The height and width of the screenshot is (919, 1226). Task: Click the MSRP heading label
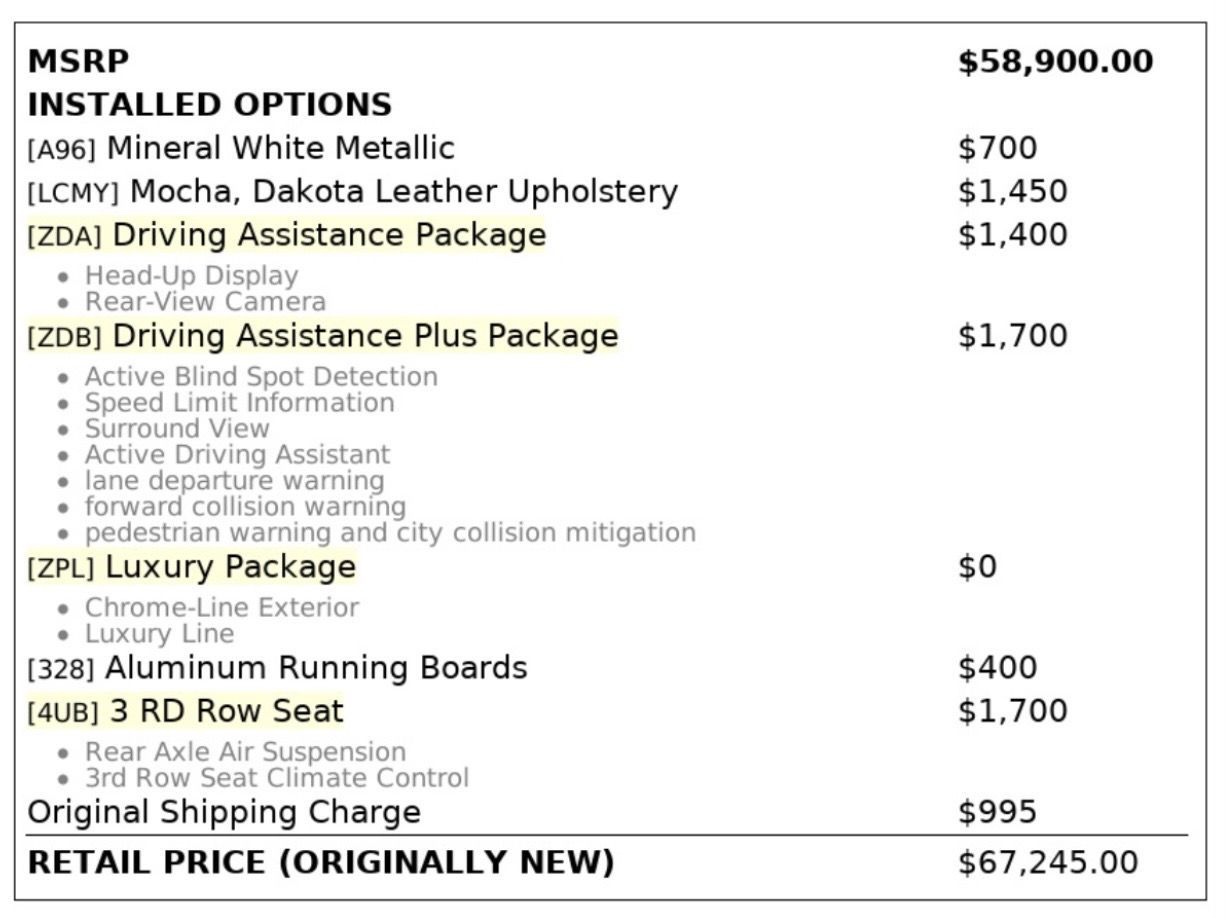tap(78, 62)
